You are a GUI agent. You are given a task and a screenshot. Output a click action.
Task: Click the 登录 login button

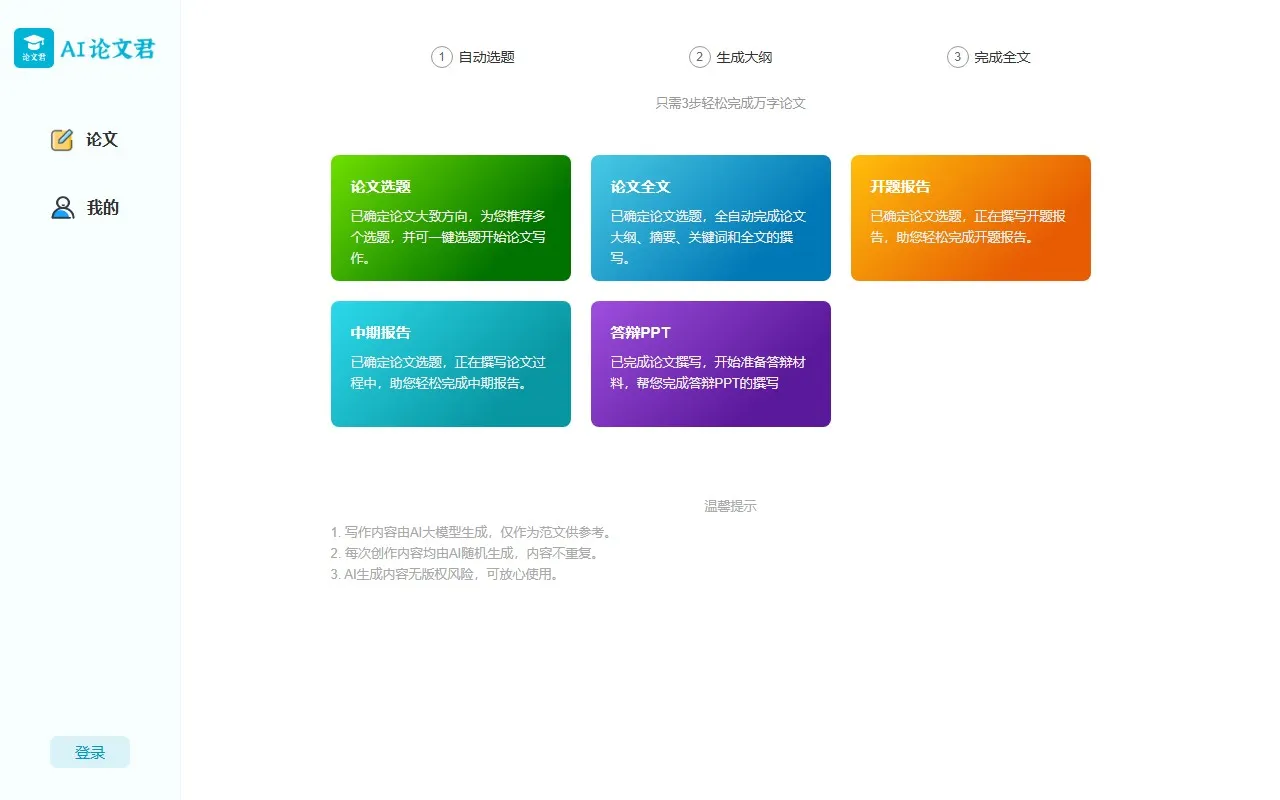click(89, 751)
